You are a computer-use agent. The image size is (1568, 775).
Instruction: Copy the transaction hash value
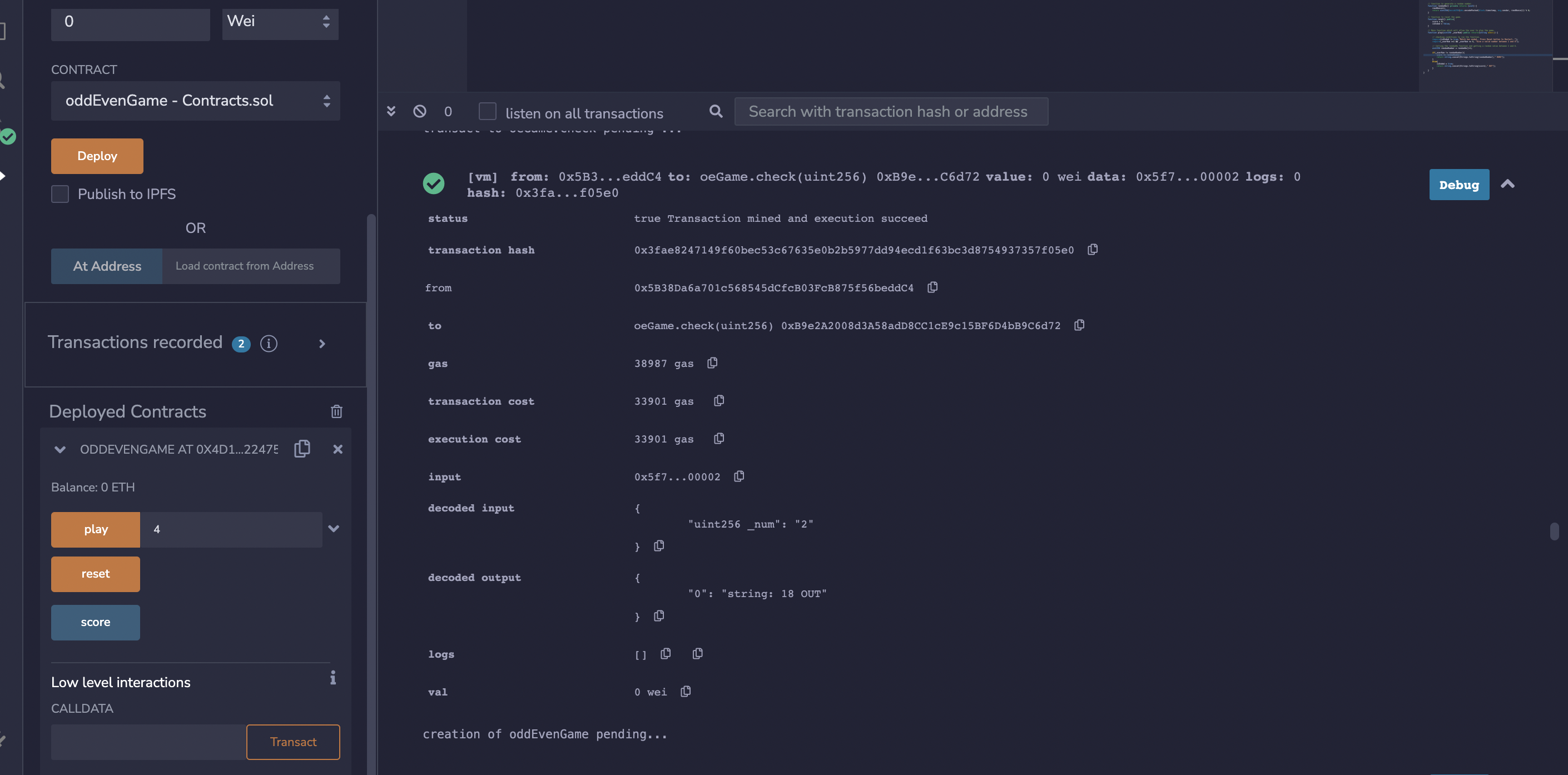coord(1093,250)
